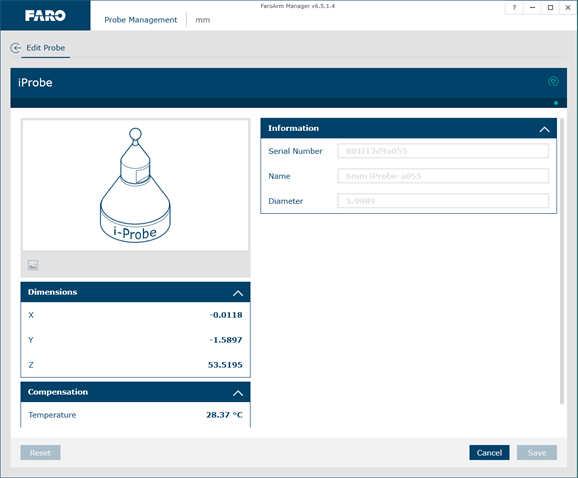Click the Compensation panel title
Screen dimensions: 578x478
58,392
